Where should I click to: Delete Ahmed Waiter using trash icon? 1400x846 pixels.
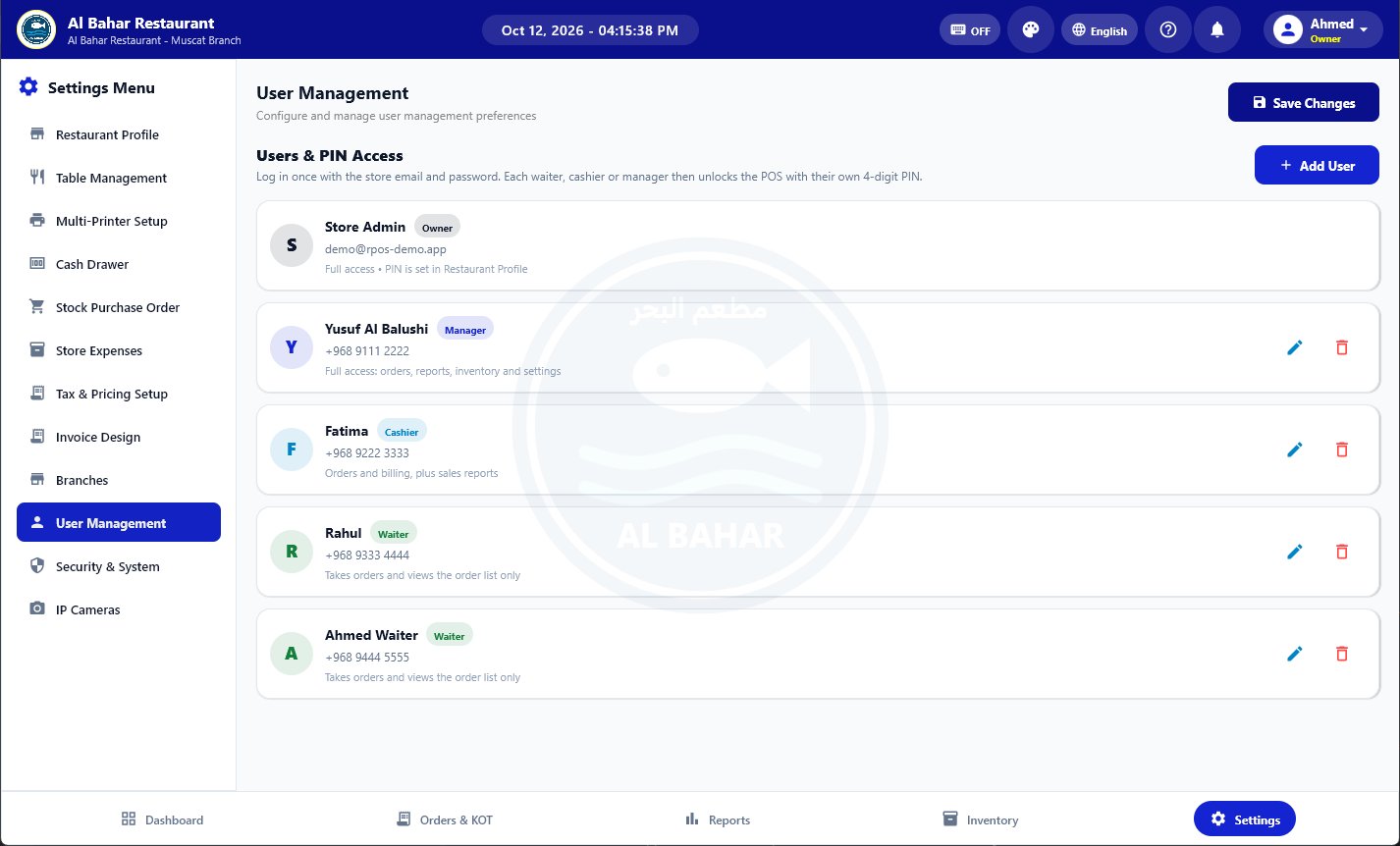tap(1342, 654)
